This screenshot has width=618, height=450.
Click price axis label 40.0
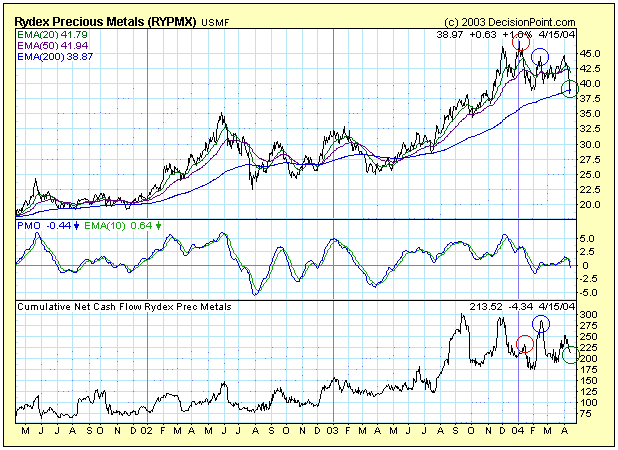coord(590,84)
